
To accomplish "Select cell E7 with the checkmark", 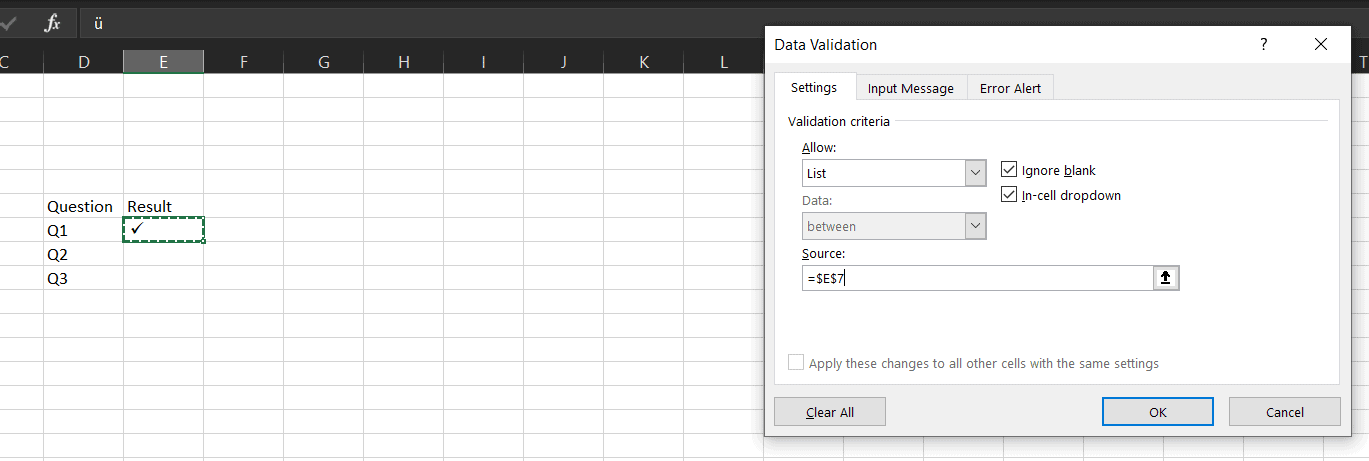I will click(x=163, y=230).
